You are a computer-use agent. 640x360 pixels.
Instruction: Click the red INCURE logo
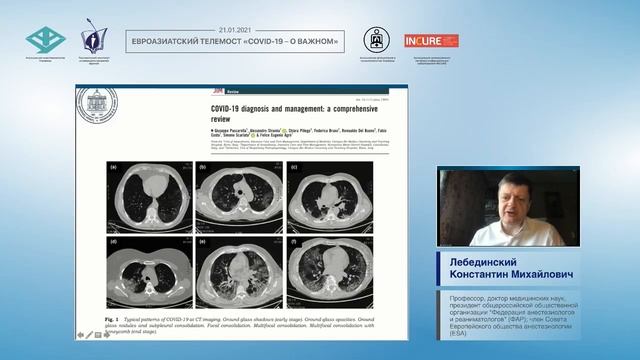tap(431, 41)
